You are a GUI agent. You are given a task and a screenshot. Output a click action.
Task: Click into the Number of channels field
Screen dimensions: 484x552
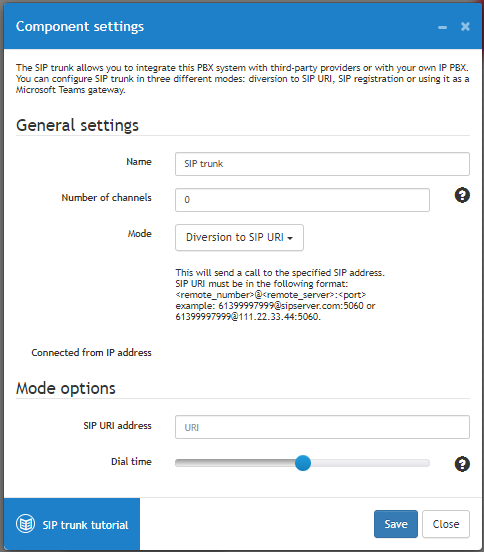pos(302,200)
